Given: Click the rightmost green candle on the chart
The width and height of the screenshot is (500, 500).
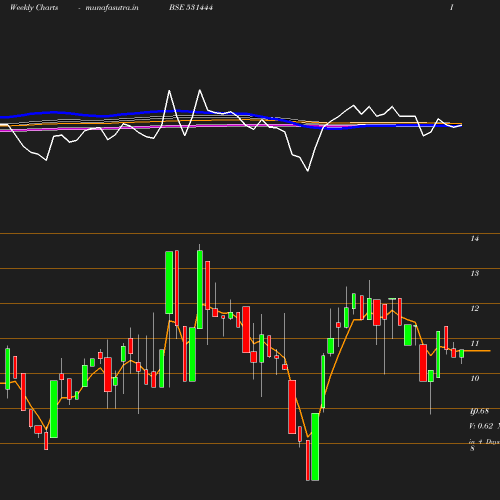Looking at the screenshot, I should point(462,354).
